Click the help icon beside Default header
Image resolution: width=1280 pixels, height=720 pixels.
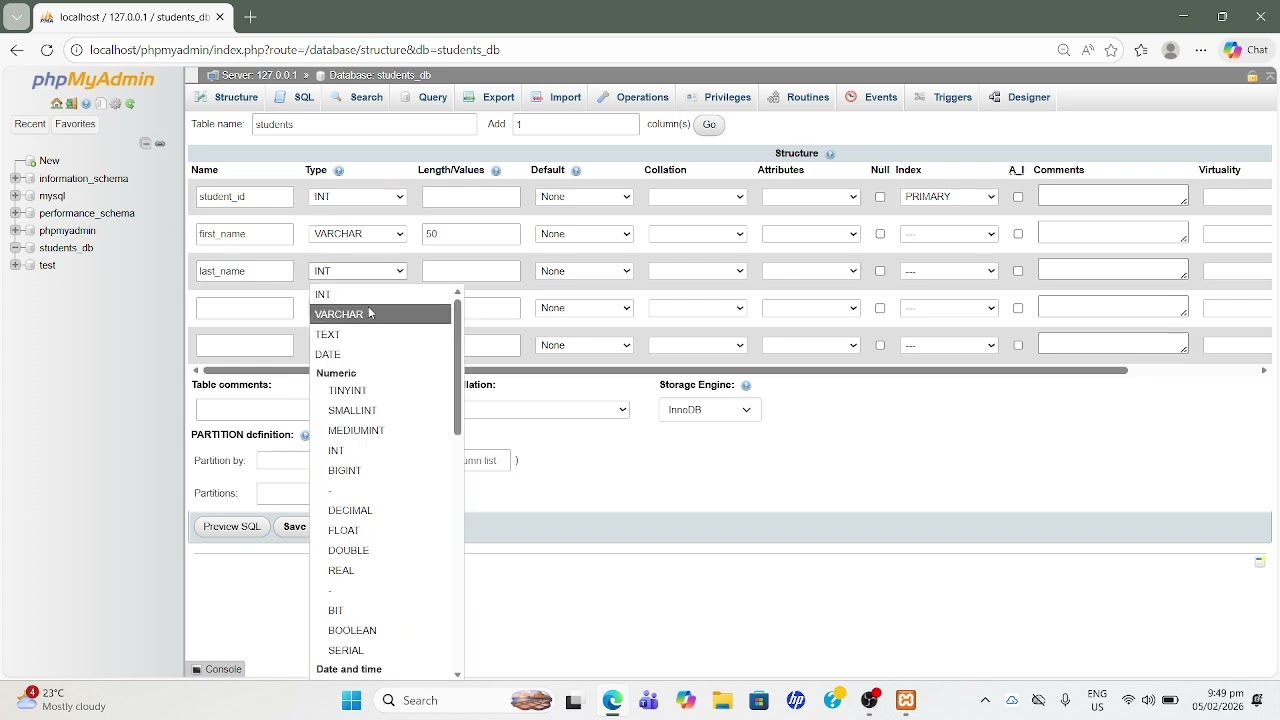pos(576,171)
